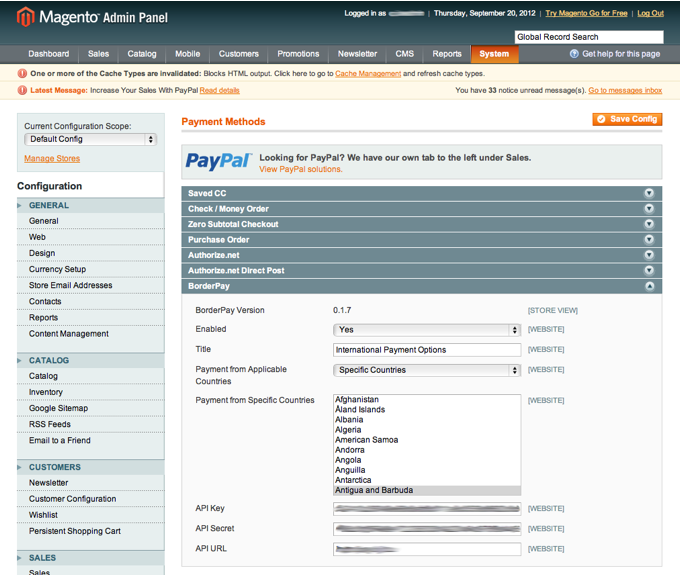Viewport: 680px width, 575px height.
Task: Open Persistent Shopping Cart configuration
Action: coord(91,531)
